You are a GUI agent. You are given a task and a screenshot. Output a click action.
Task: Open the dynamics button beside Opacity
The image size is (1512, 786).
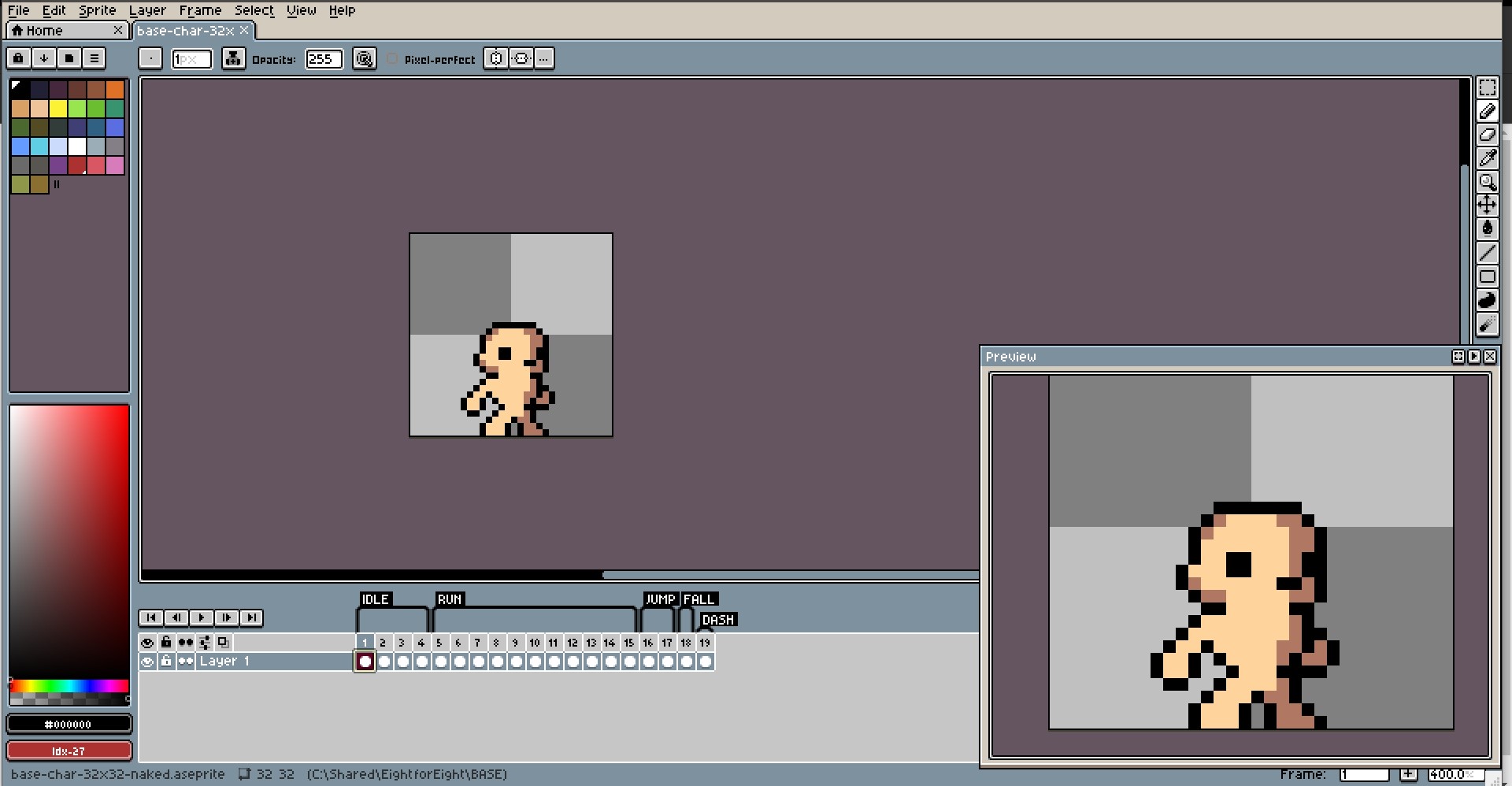[x=364, y=58]
